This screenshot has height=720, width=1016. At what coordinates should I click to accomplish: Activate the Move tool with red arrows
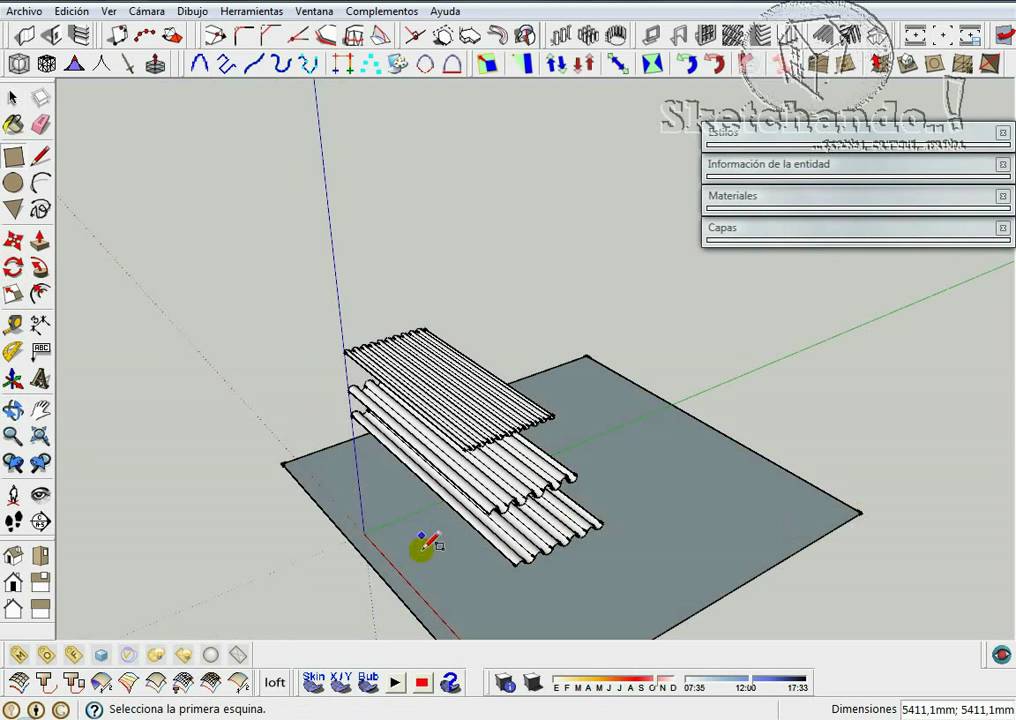click(13, 240)
